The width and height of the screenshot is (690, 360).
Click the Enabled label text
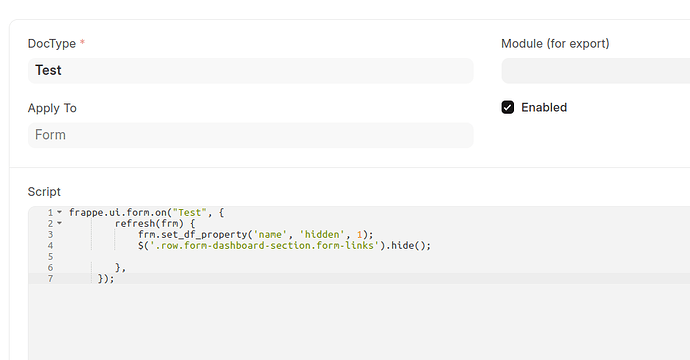pos(544,107)
